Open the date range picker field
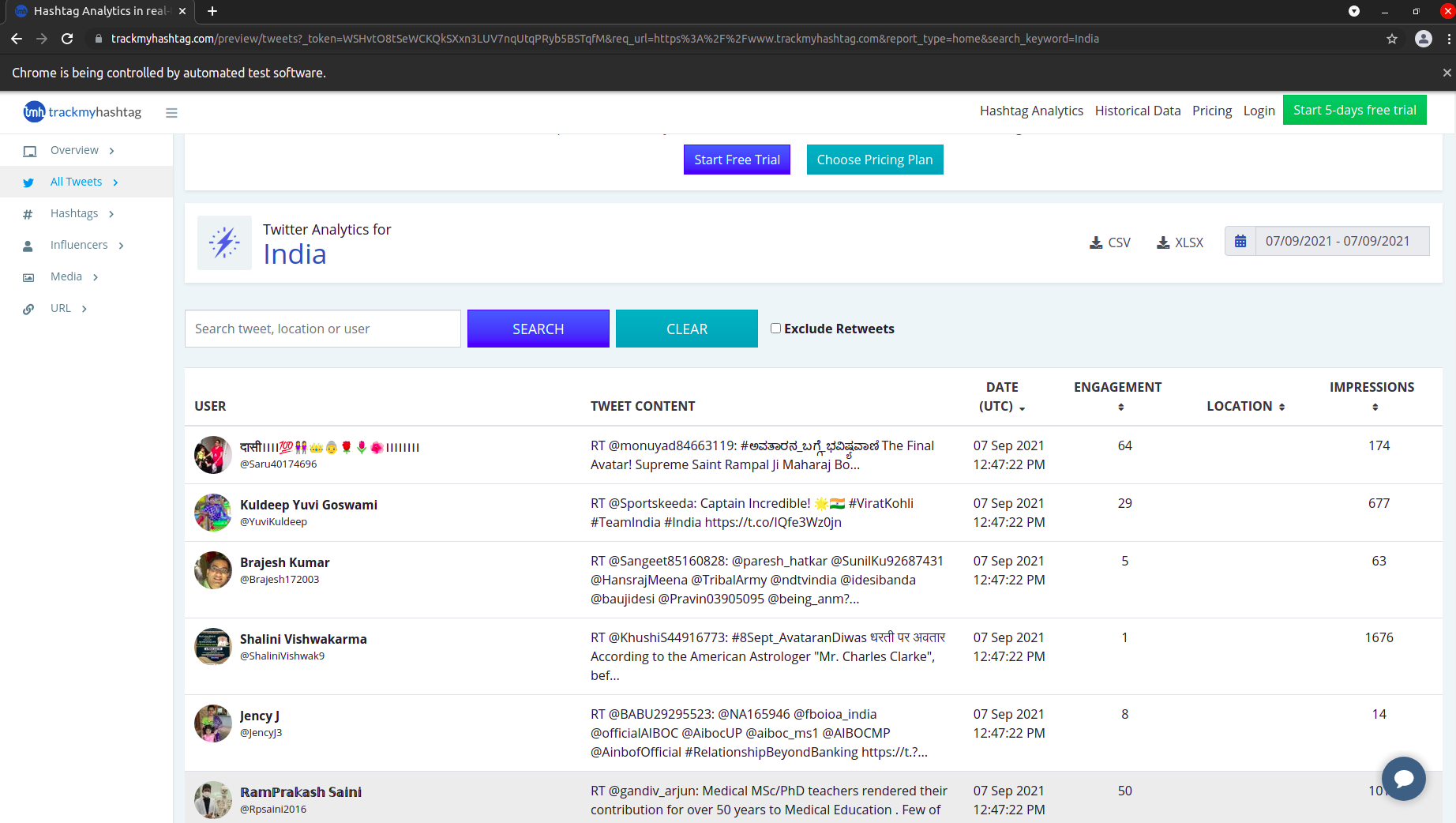 [x=1342, y=241]
